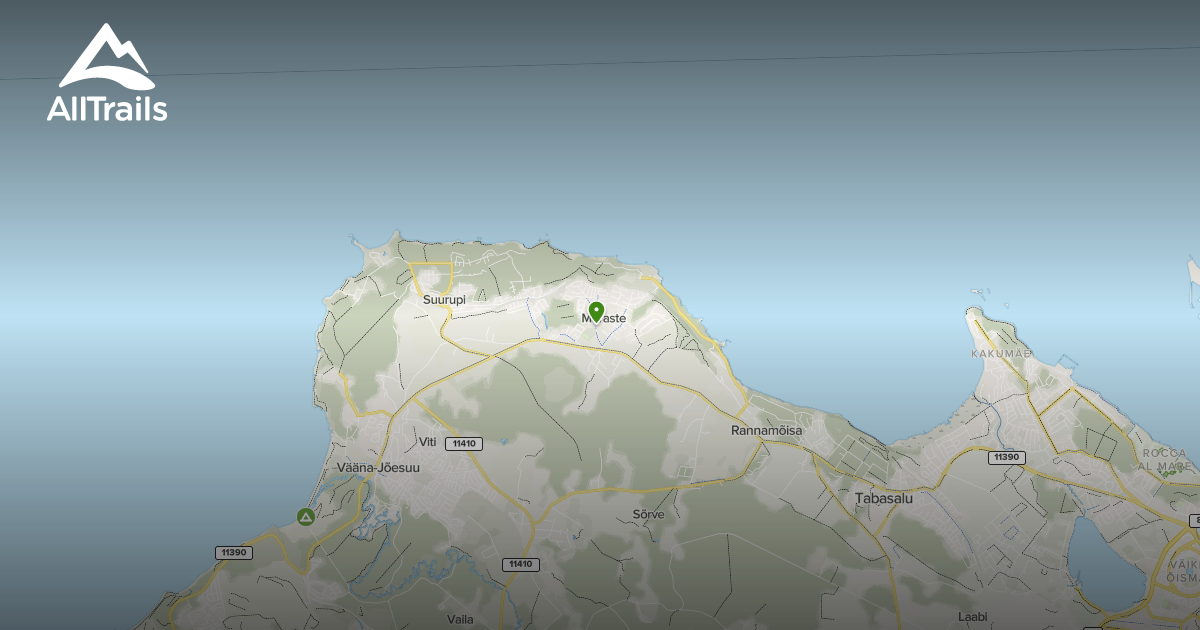Open the green campsite triangle marker
The height and width of the screenshot is (630, 1200).
tap(306, 517)
